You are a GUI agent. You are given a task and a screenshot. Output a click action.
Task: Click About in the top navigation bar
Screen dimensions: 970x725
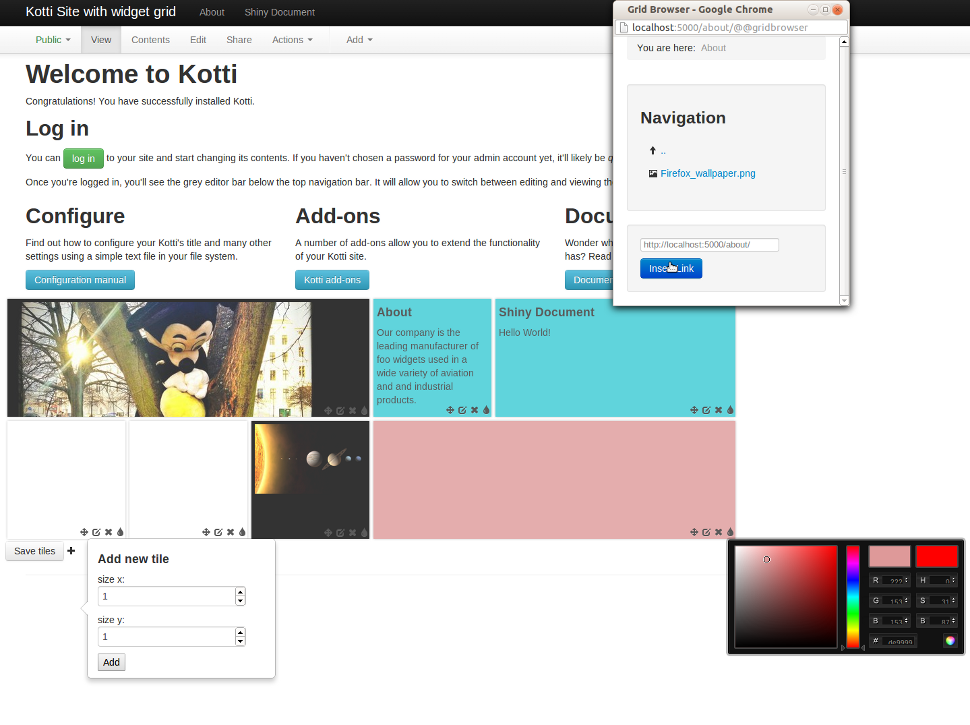click(212, 12)
